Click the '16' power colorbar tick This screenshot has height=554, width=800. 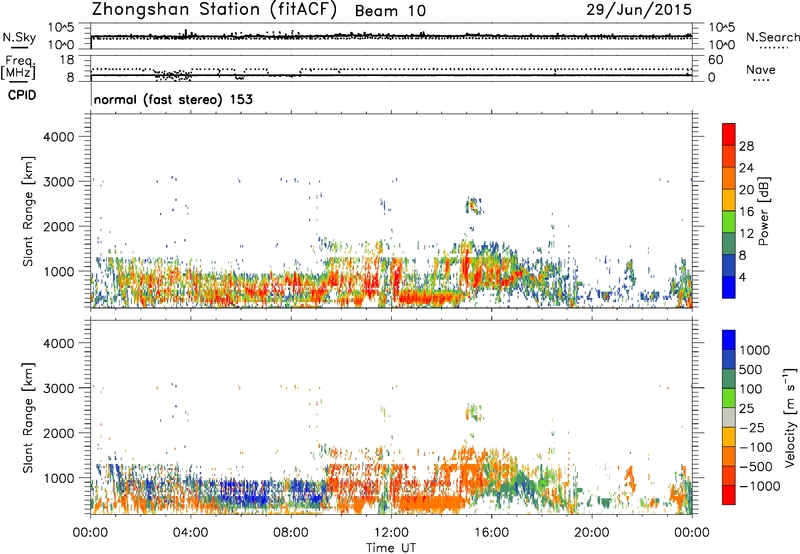pyautogui.click(x=746, y=212)
